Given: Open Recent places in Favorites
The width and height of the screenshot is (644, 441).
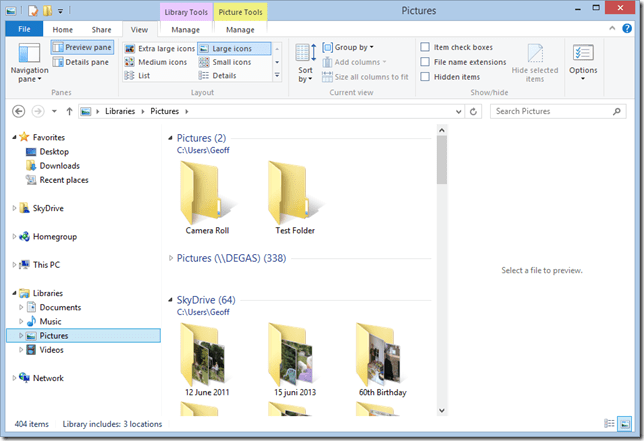Looking at the screenshot, I should tap(64, 180).
